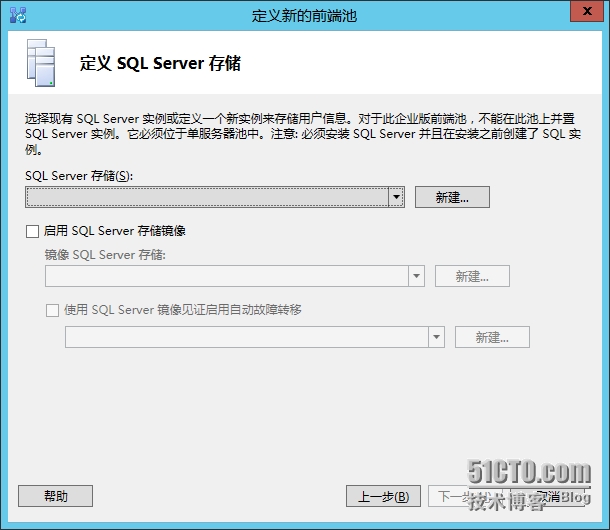The width and height of the screenshot is (610, 530).
Task: Click the SQL Server storage servers icon
Action: point(41,63)
